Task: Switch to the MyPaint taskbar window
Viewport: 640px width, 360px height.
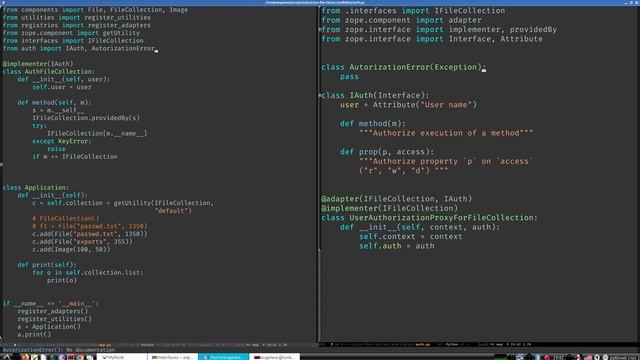Action: (x=122, y=357)
